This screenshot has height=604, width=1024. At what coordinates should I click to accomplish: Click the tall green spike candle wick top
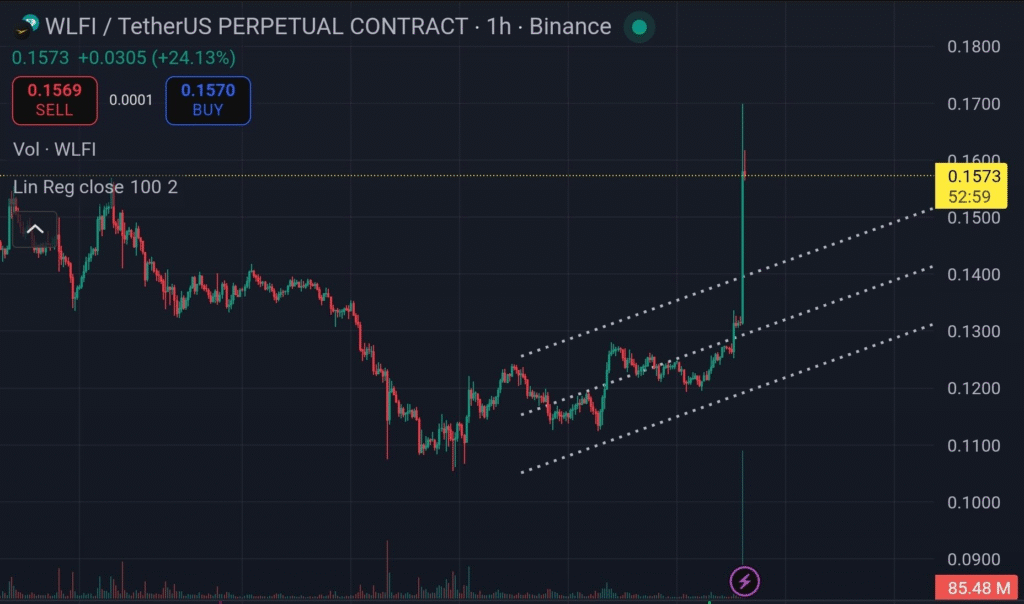tap(742, 106)
